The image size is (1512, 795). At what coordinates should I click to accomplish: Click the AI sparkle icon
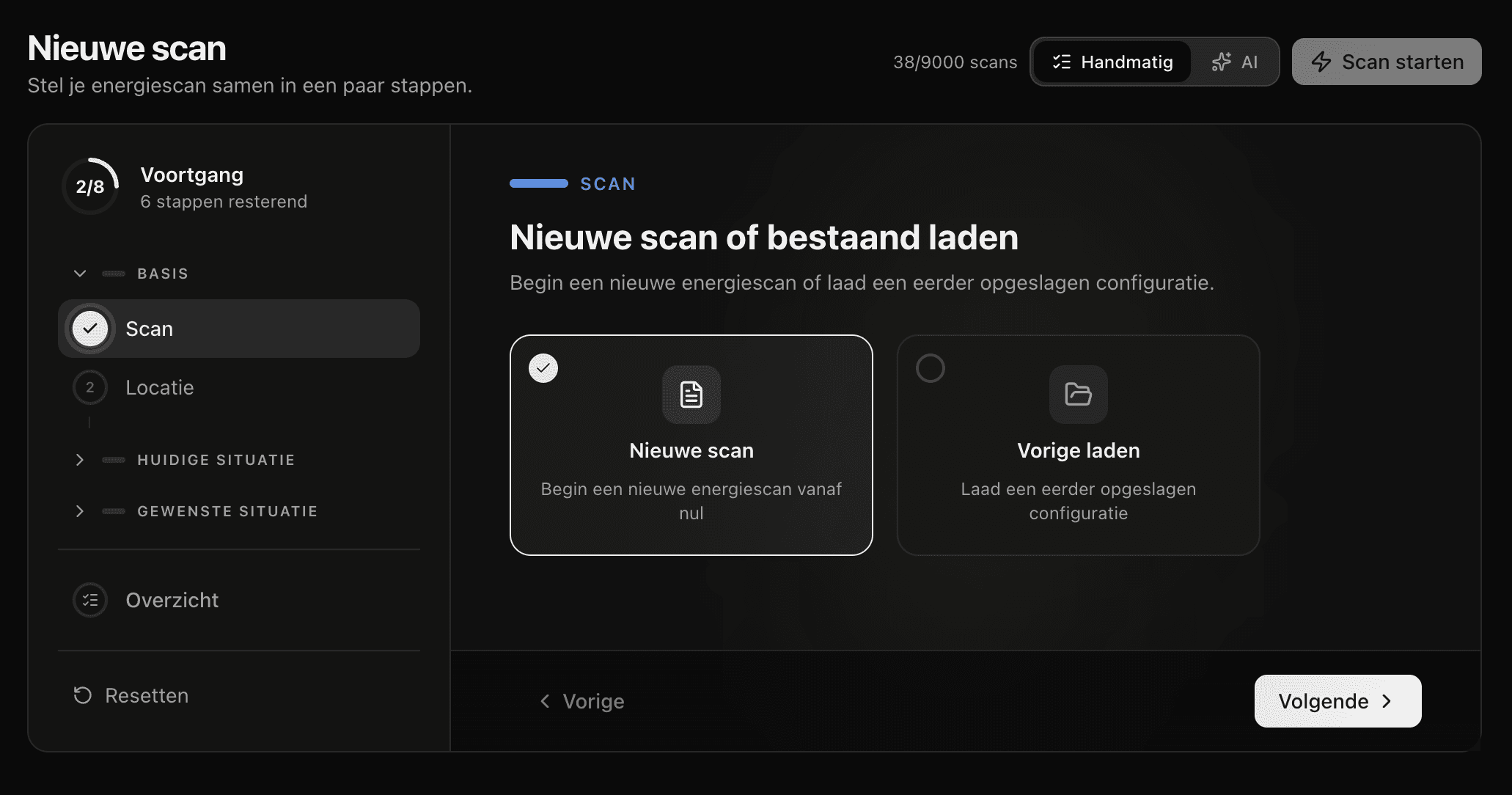coord(1221,62)
